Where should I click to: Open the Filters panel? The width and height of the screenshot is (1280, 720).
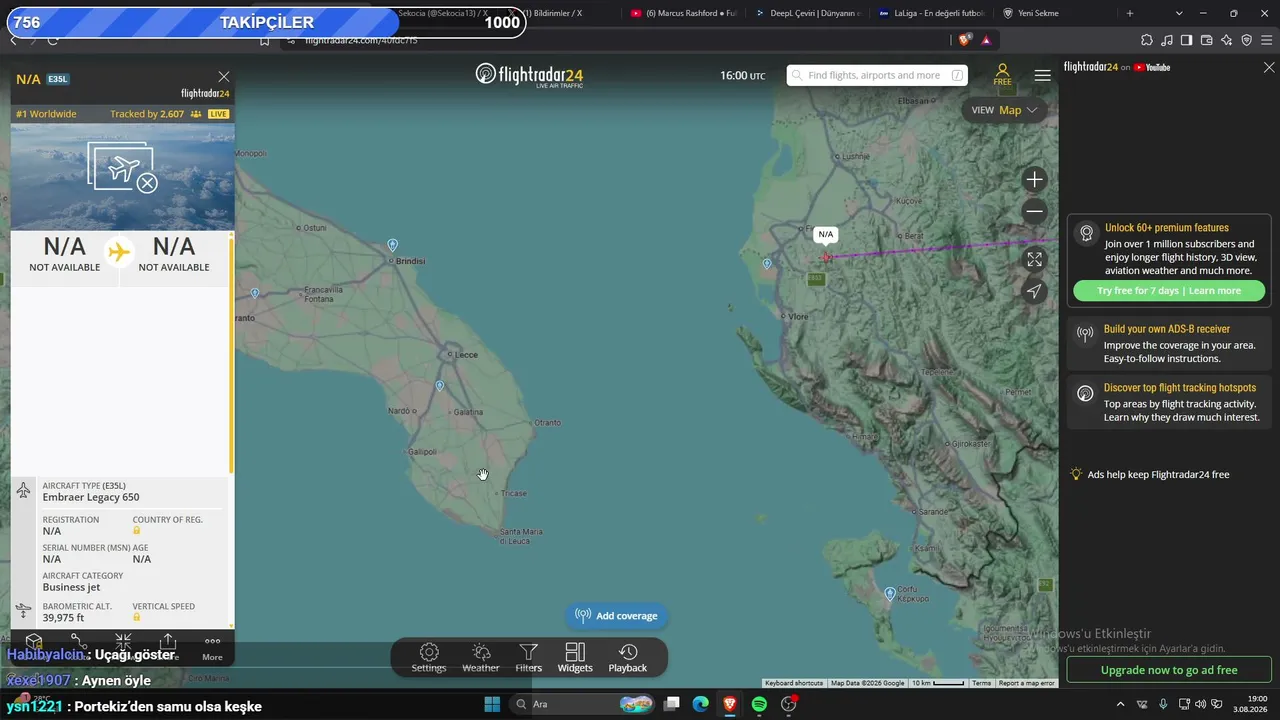coord(529,658)
